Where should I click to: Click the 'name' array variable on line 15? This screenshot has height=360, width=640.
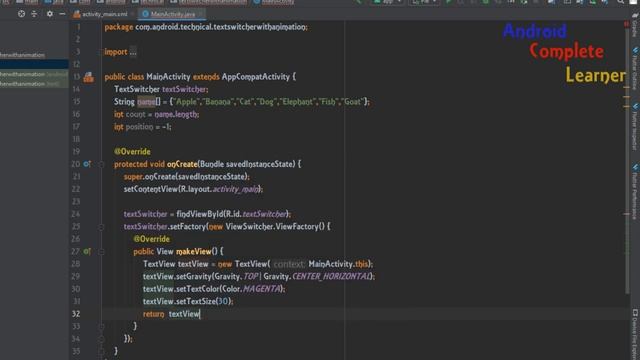(x=146, y=102)
